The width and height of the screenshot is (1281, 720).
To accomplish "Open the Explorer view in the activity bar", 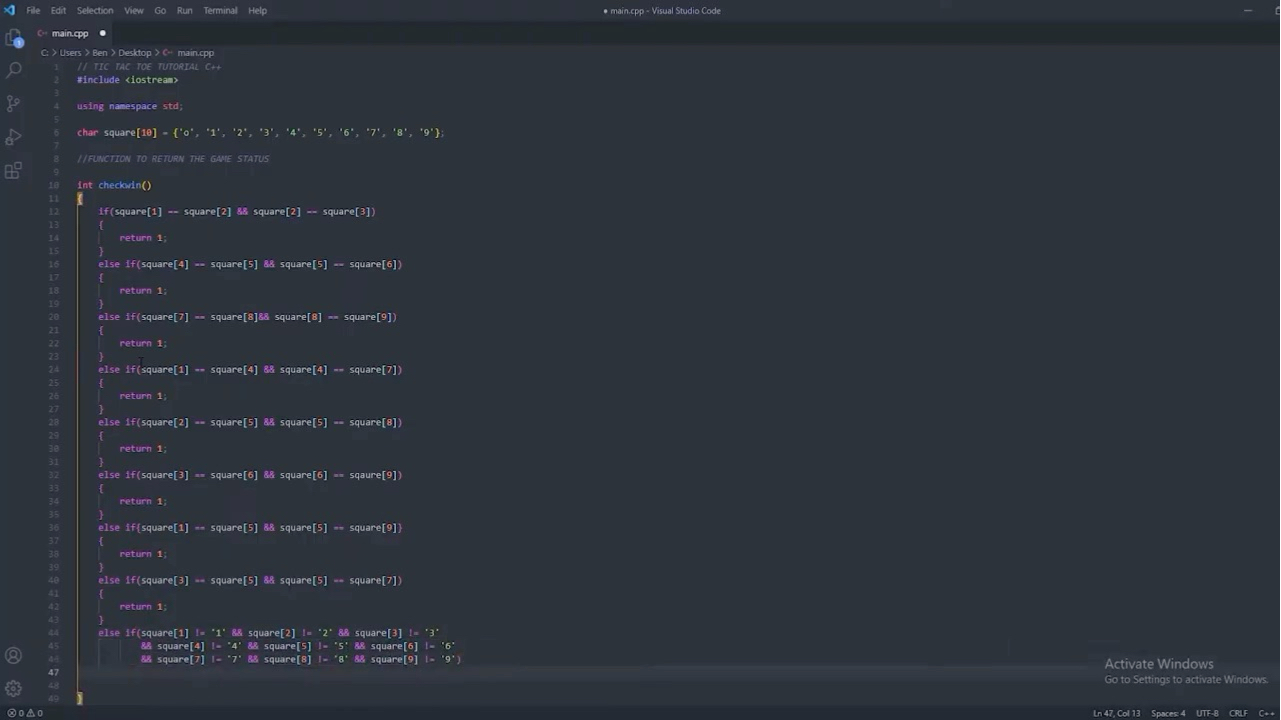I will 14,39.
